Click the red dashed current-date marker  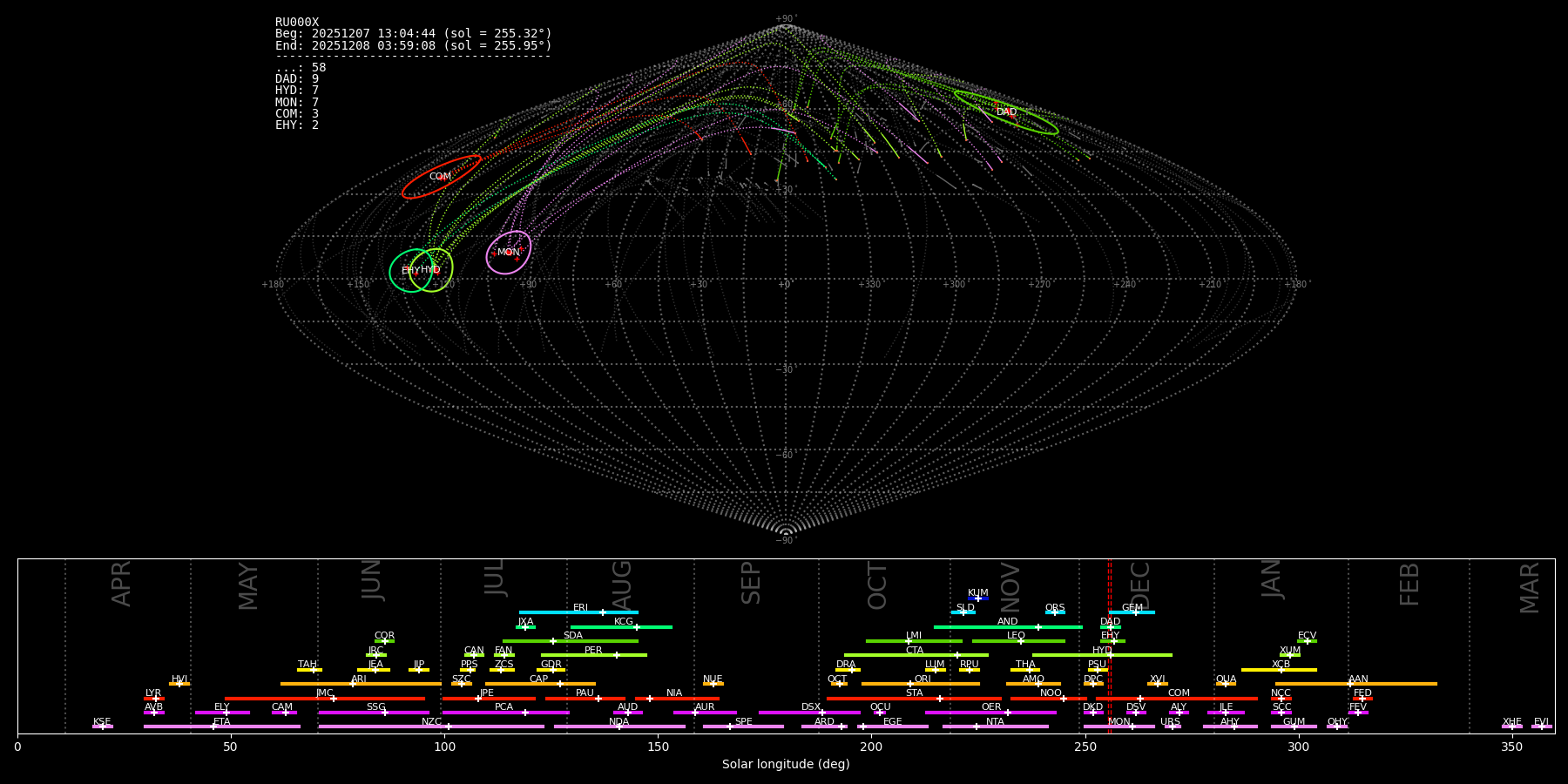(x=1109, y=645)
